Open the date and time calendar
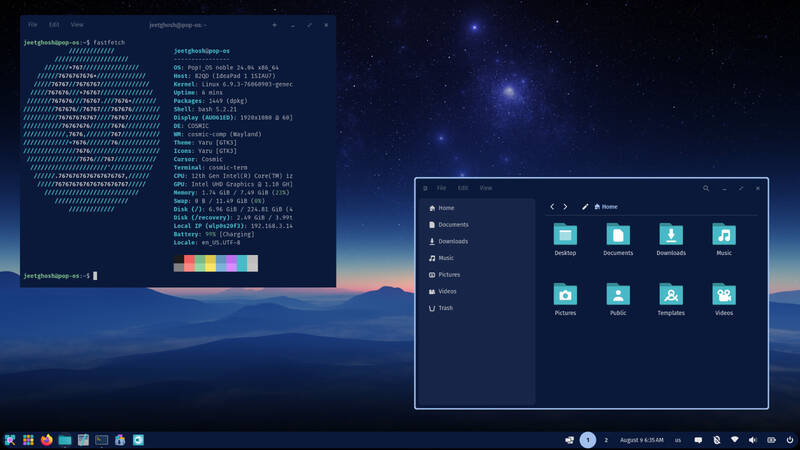This screenshot has width=800, height=450. [640, 440]
